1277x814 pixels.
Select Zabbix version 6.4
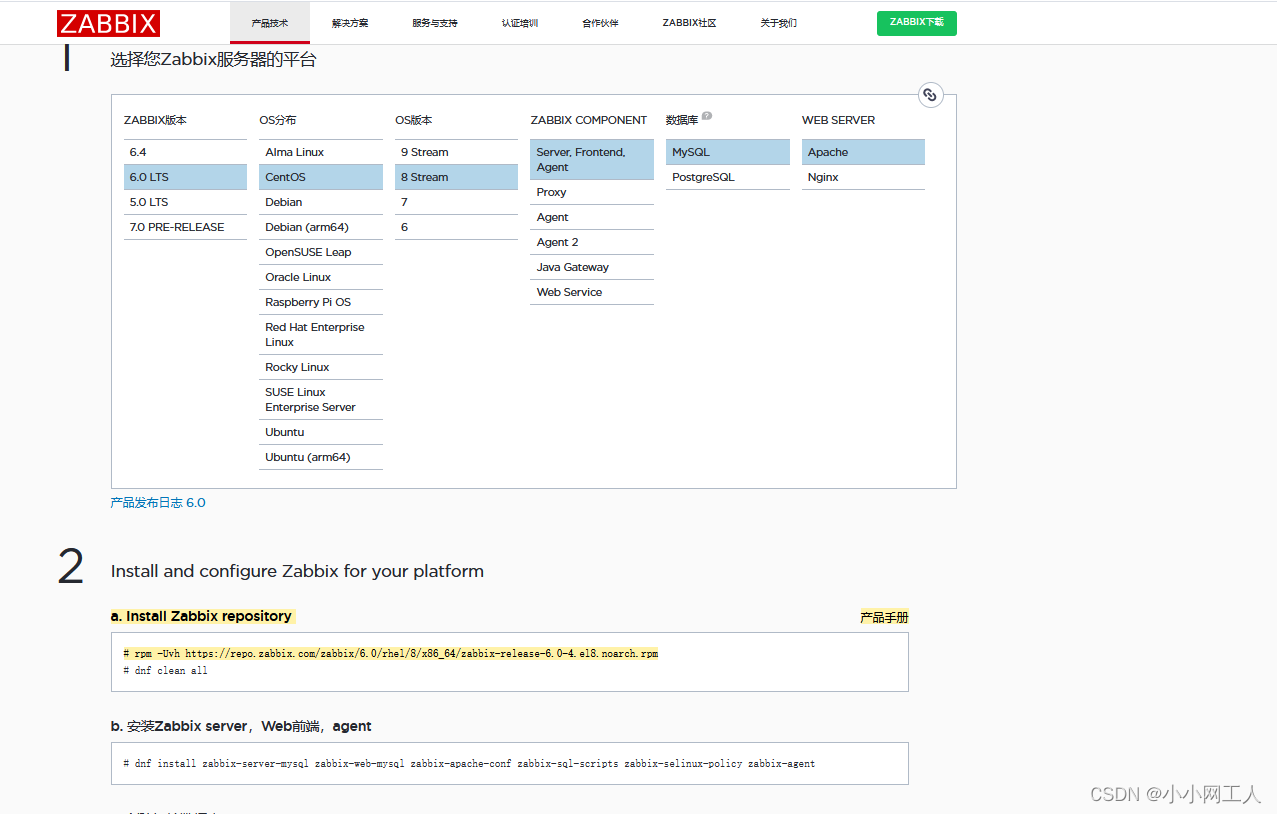click(185, 152)
